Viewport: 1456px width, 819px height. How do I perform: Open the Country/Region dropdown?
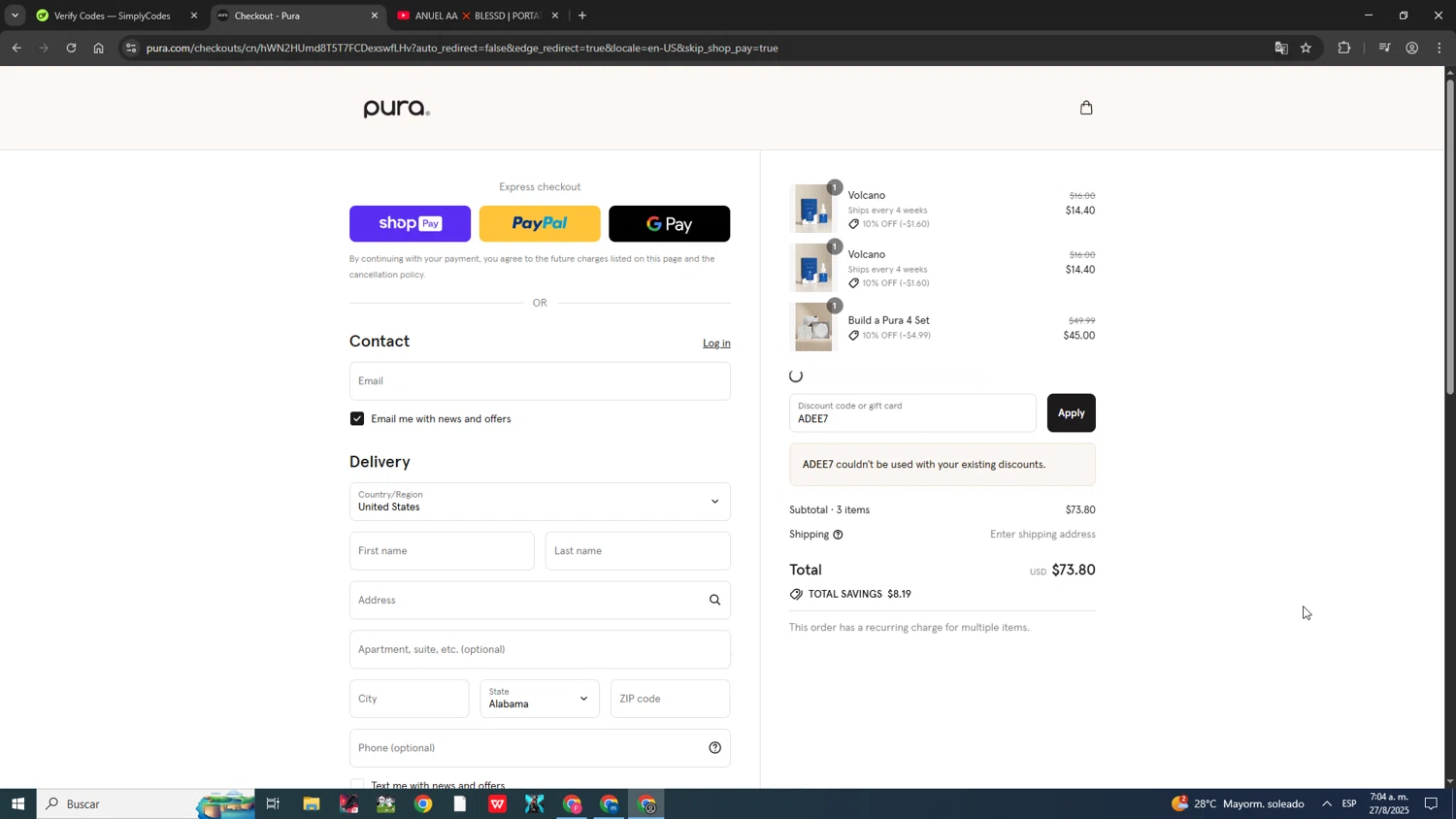point(540,502)
